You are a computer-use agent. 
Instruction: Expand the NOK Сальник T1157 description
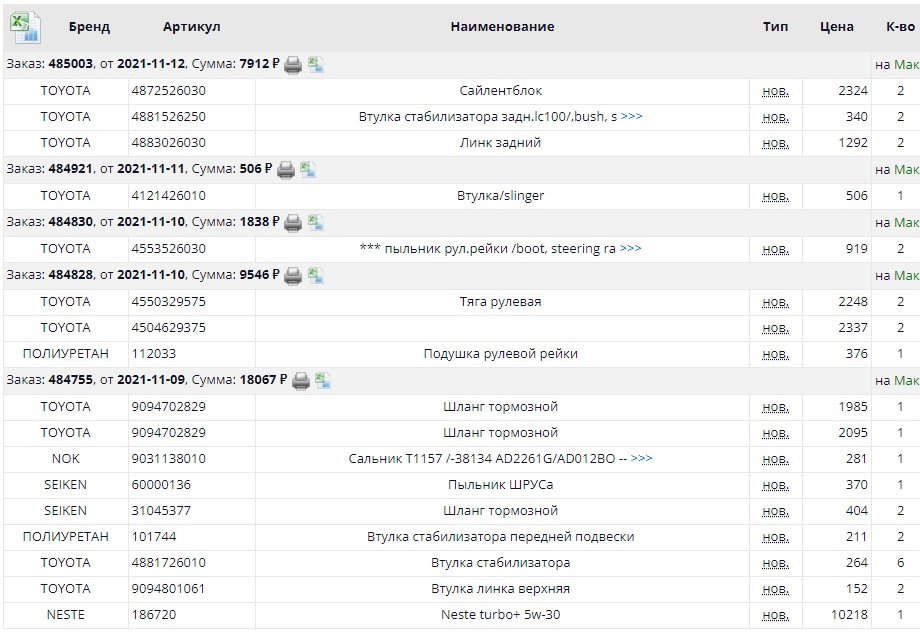pos(641,459)
